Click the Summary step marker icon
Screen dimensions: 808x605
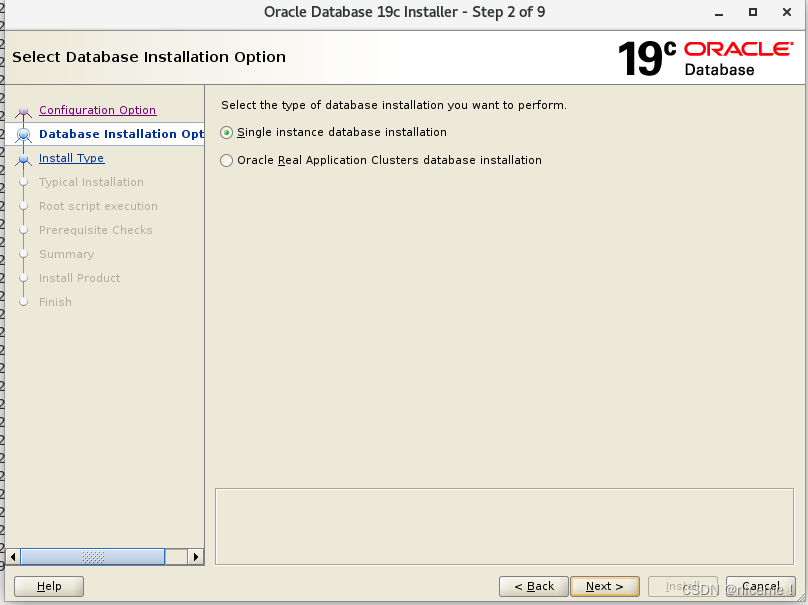[23, 254]
